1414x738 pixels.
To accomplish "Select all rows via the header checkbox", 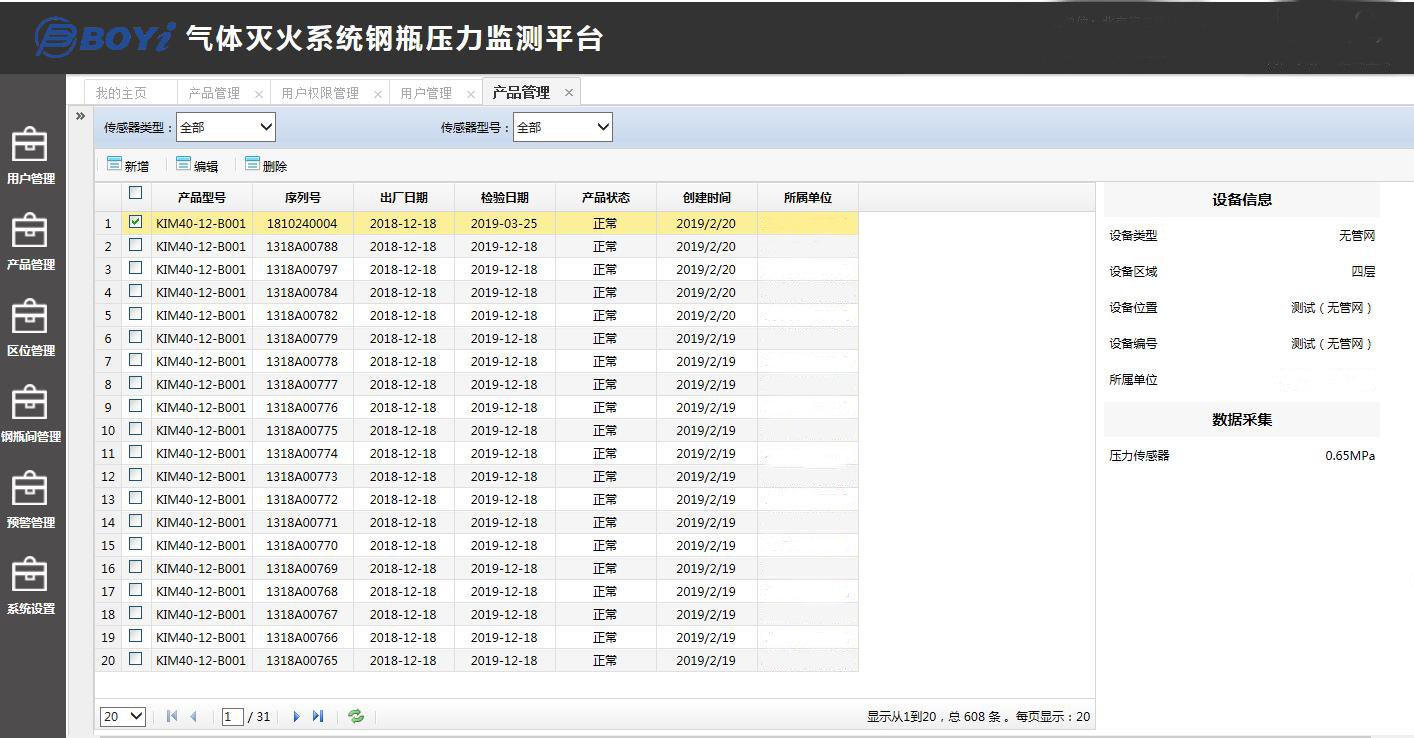I will click(x=136, y=196).
